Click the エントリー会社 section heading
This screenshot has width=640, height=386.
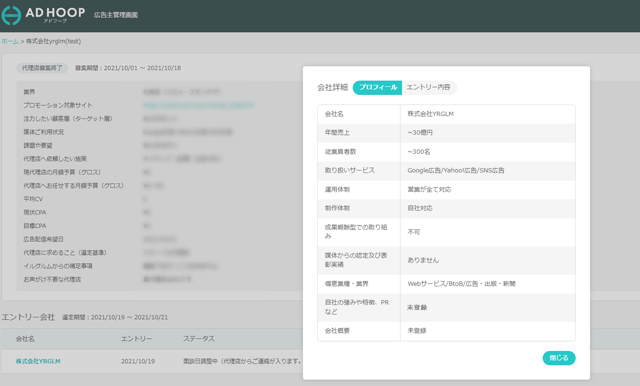[x=28, y=317]
